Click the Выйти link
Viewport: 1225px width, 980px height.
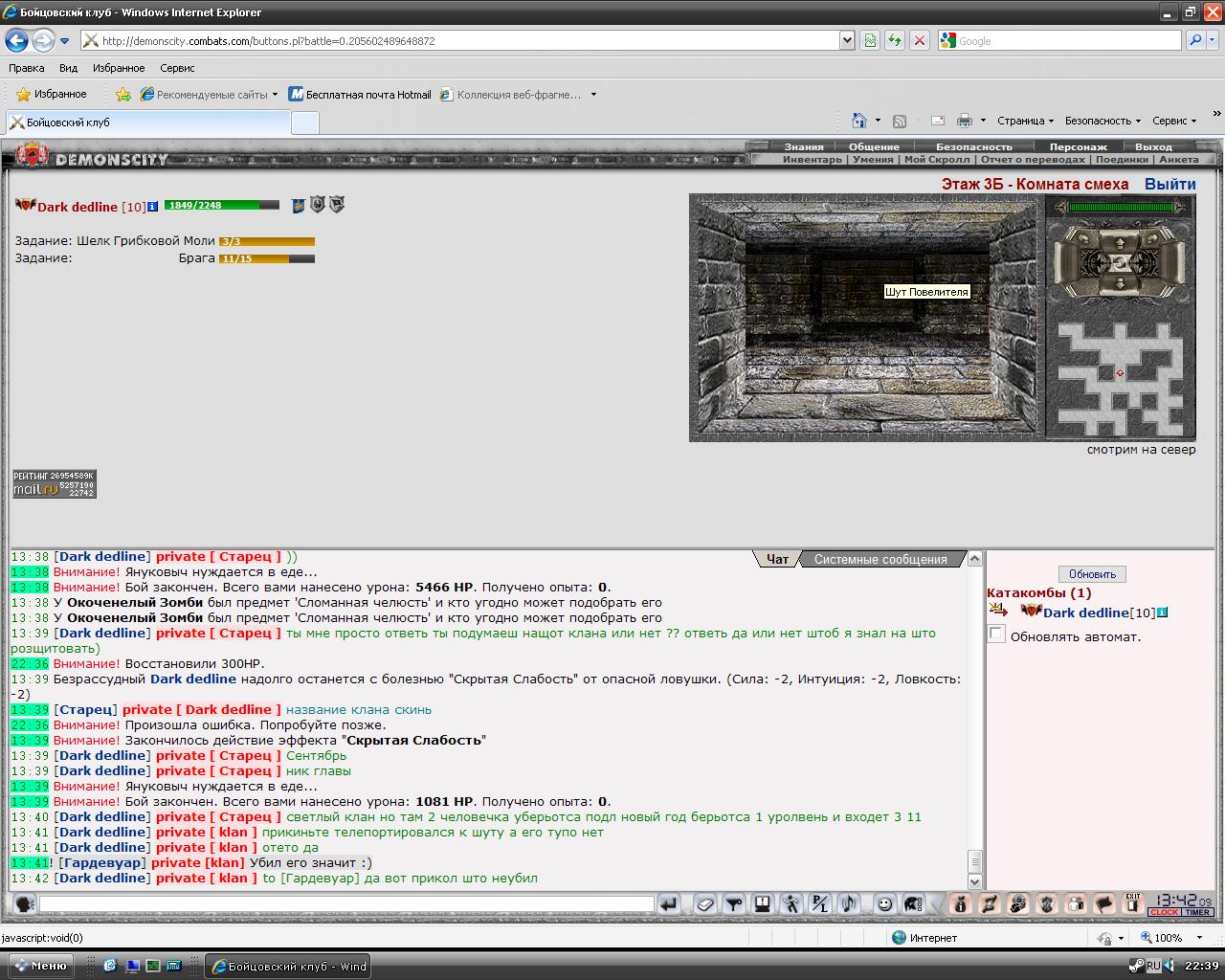point(1170,184)
